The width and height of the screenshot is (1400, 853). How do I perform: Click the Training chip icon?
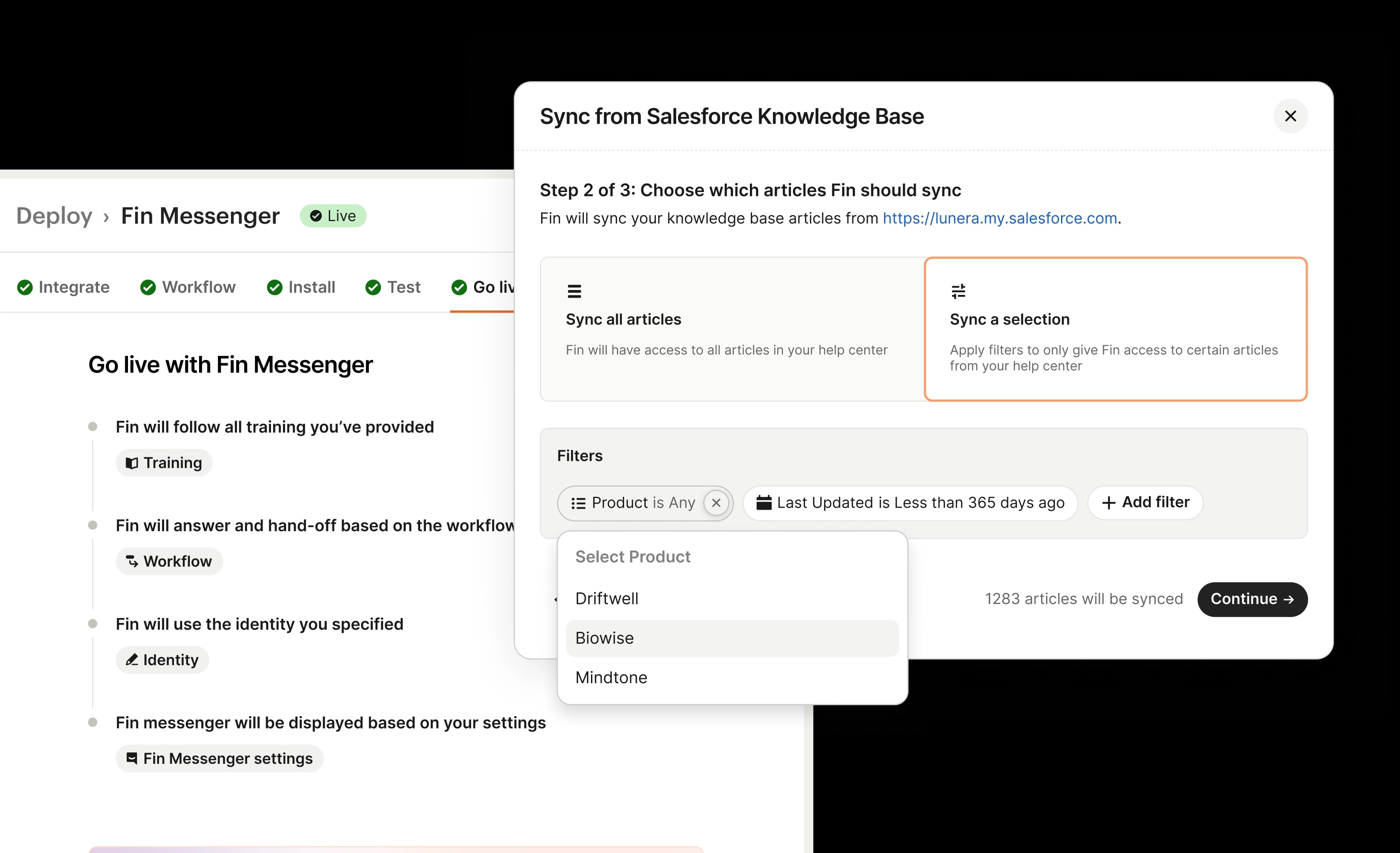[132, 463]
